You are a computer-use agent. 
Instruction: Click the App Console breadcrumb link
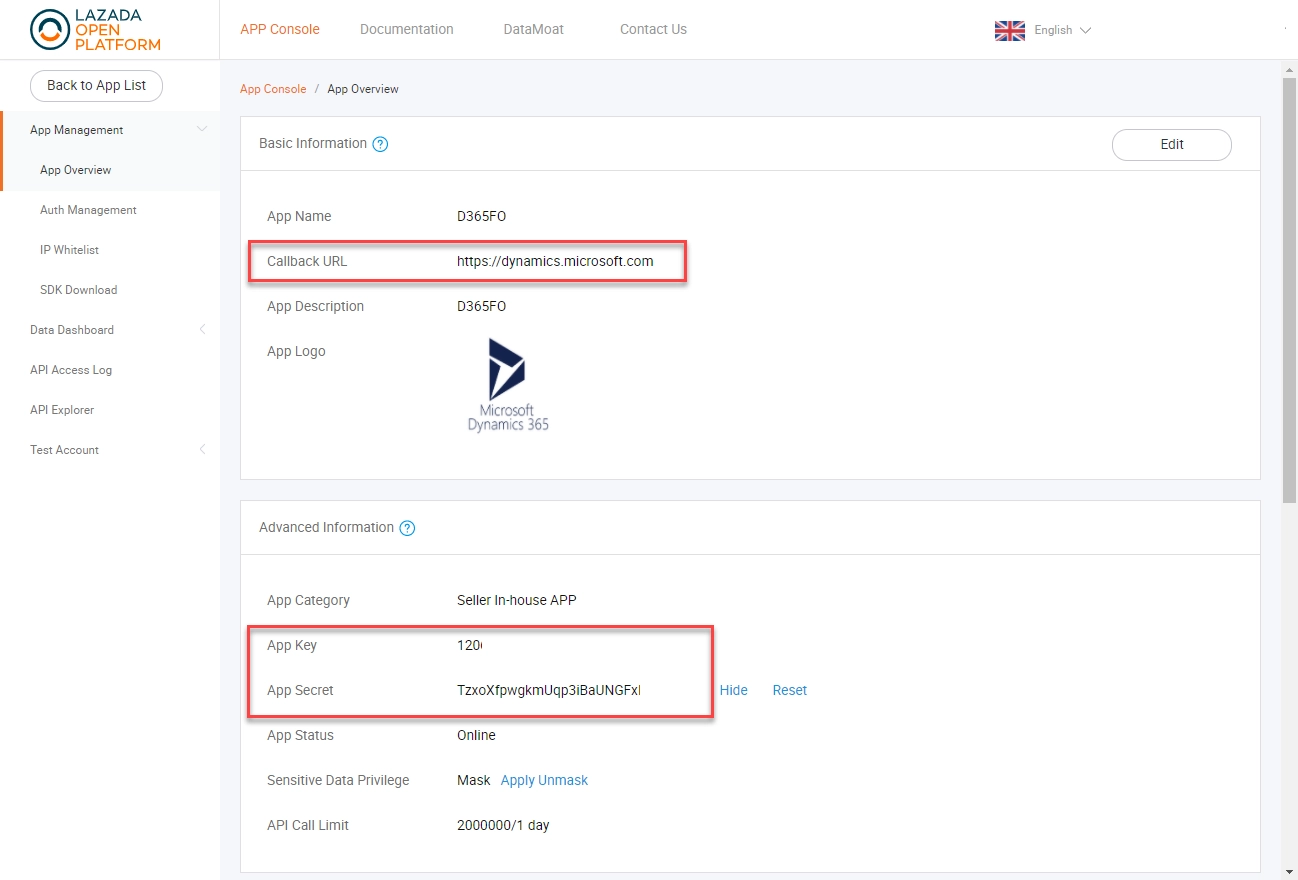(273, 89)
